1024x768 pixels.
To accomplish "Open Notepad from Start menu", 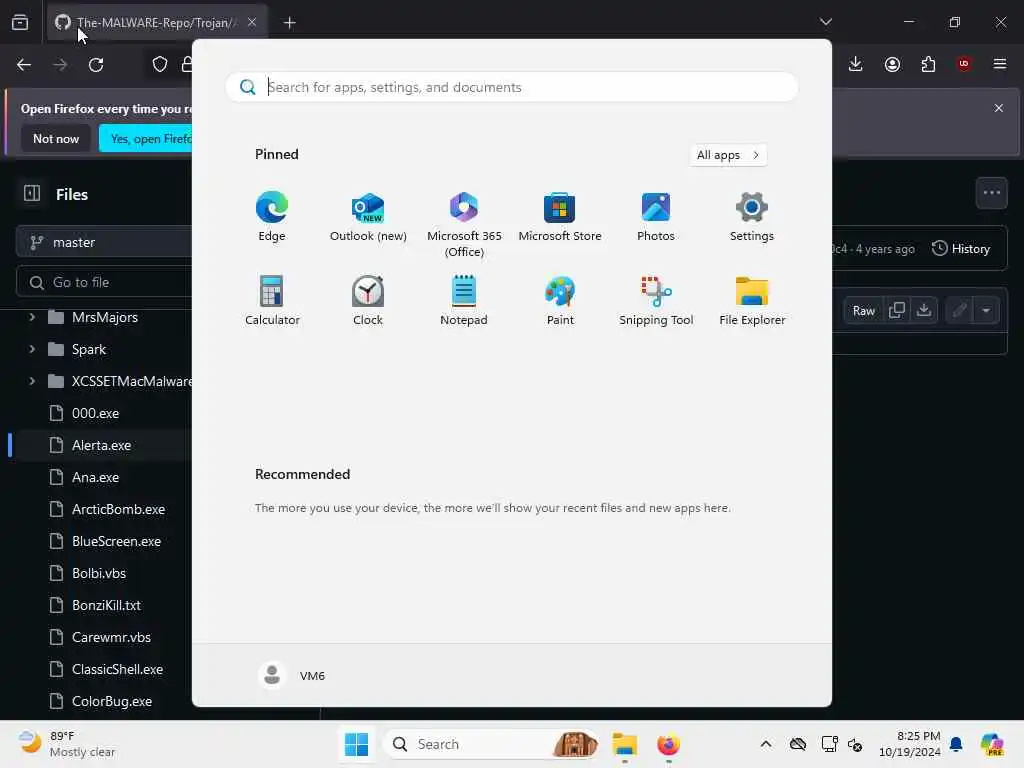I will pos(464,300).
